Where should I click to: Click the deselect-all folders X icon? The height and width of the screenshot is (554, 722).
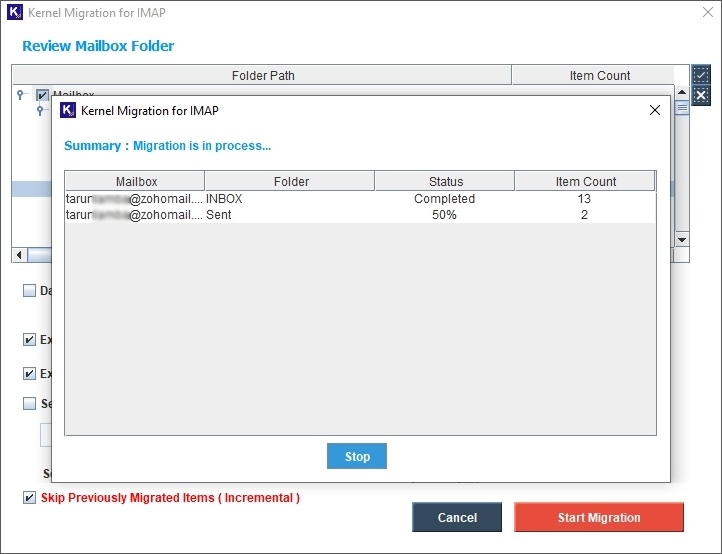pyautogui.click(x=701, y=95)
